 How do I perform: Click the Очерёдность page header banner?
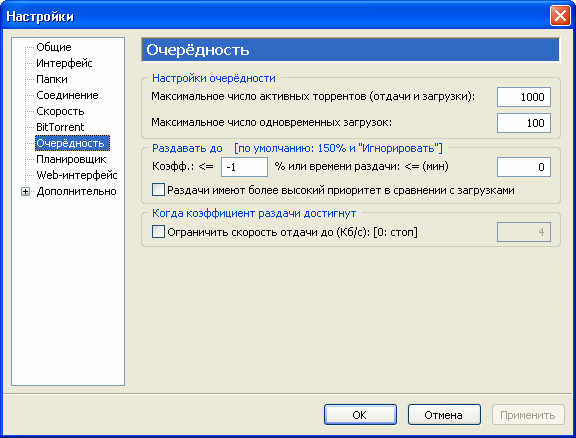tap(350, 50)
